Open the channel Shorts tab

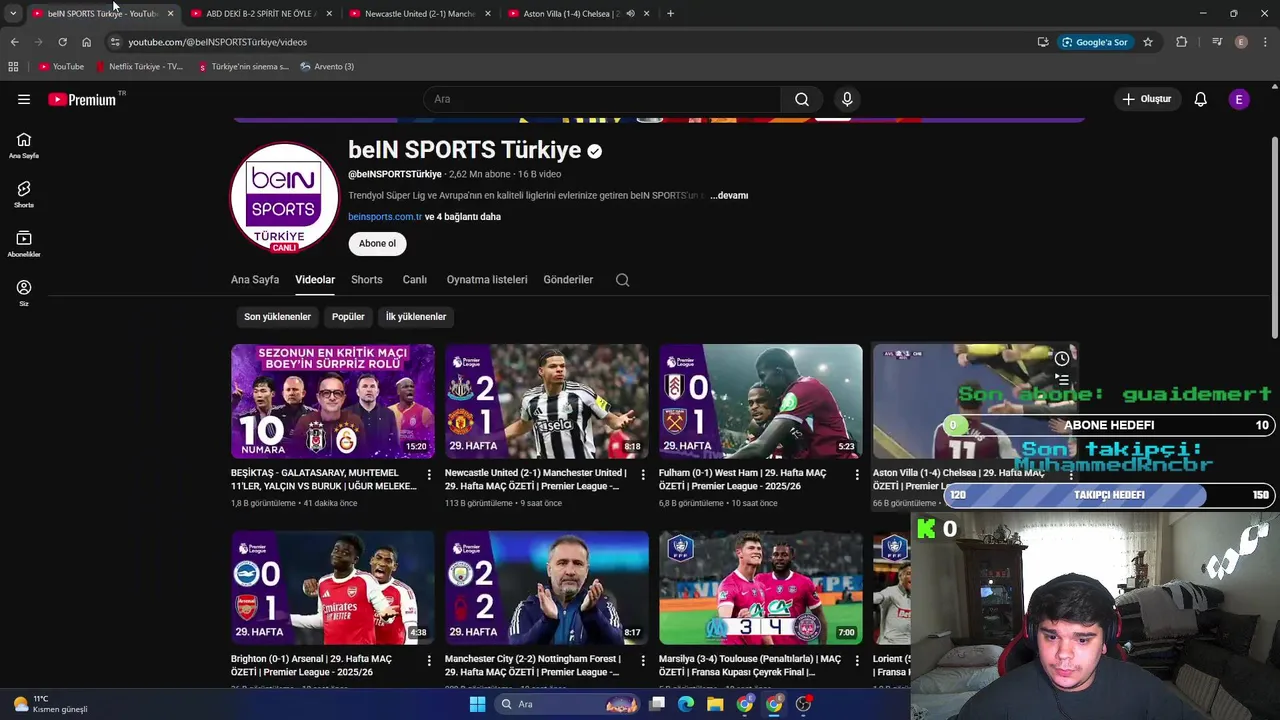click(367, 280)
